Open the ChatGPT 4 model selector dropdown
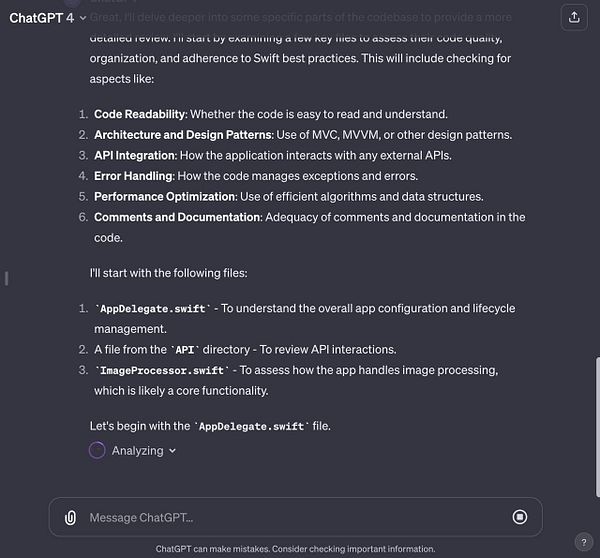Viewport: 600px width, 558px height. pos(46,17)
